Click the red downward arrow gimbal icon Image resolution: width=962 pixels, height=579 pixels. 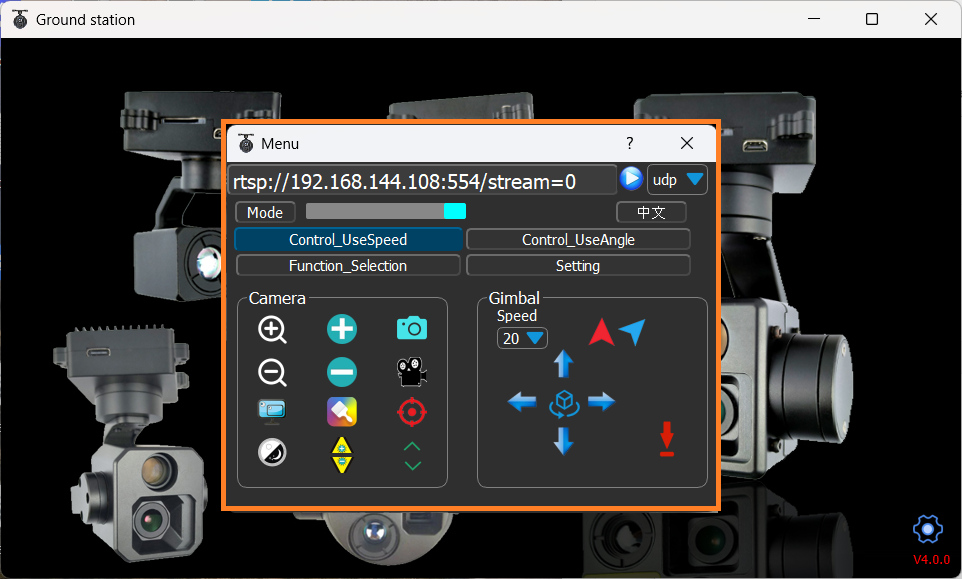coord(667,440)
